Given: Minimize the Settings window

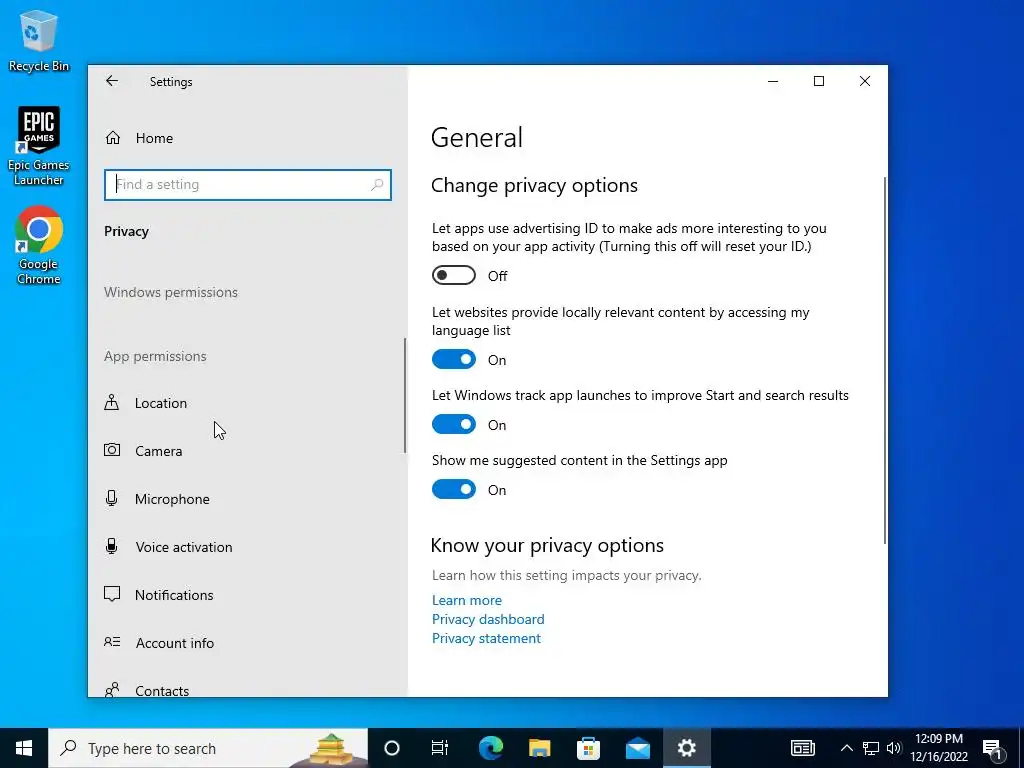Looking at the screenshot, I should tap(773, 81).
